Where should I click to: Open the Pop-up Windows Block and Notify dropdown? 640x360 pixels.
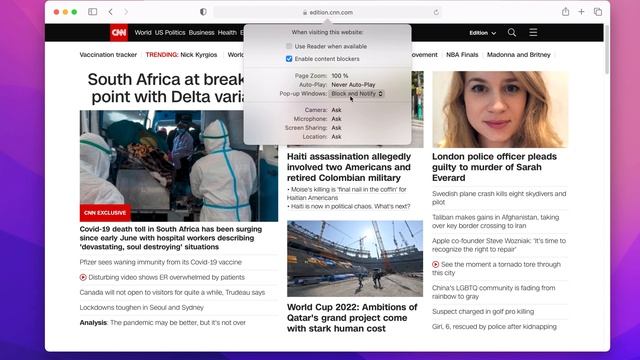356,94
